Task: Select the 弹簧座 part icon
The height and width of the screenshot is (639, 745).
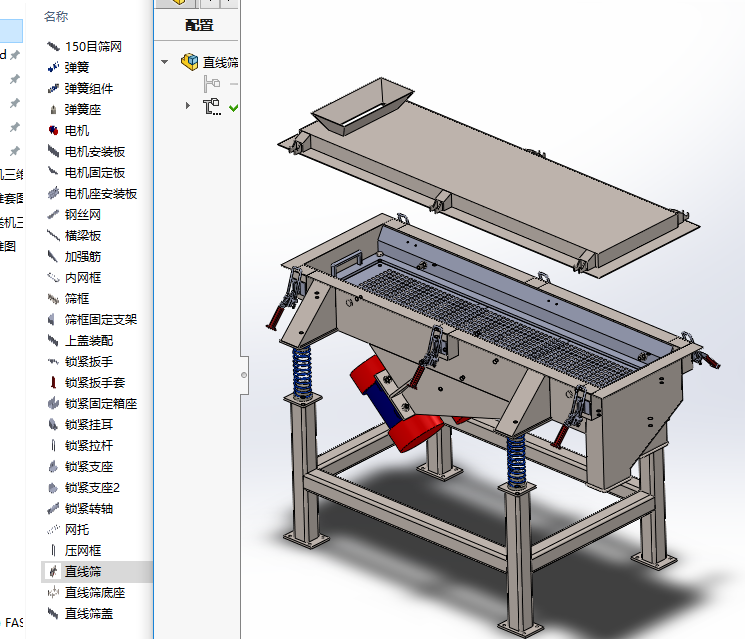Action: (x=53, y=110)
